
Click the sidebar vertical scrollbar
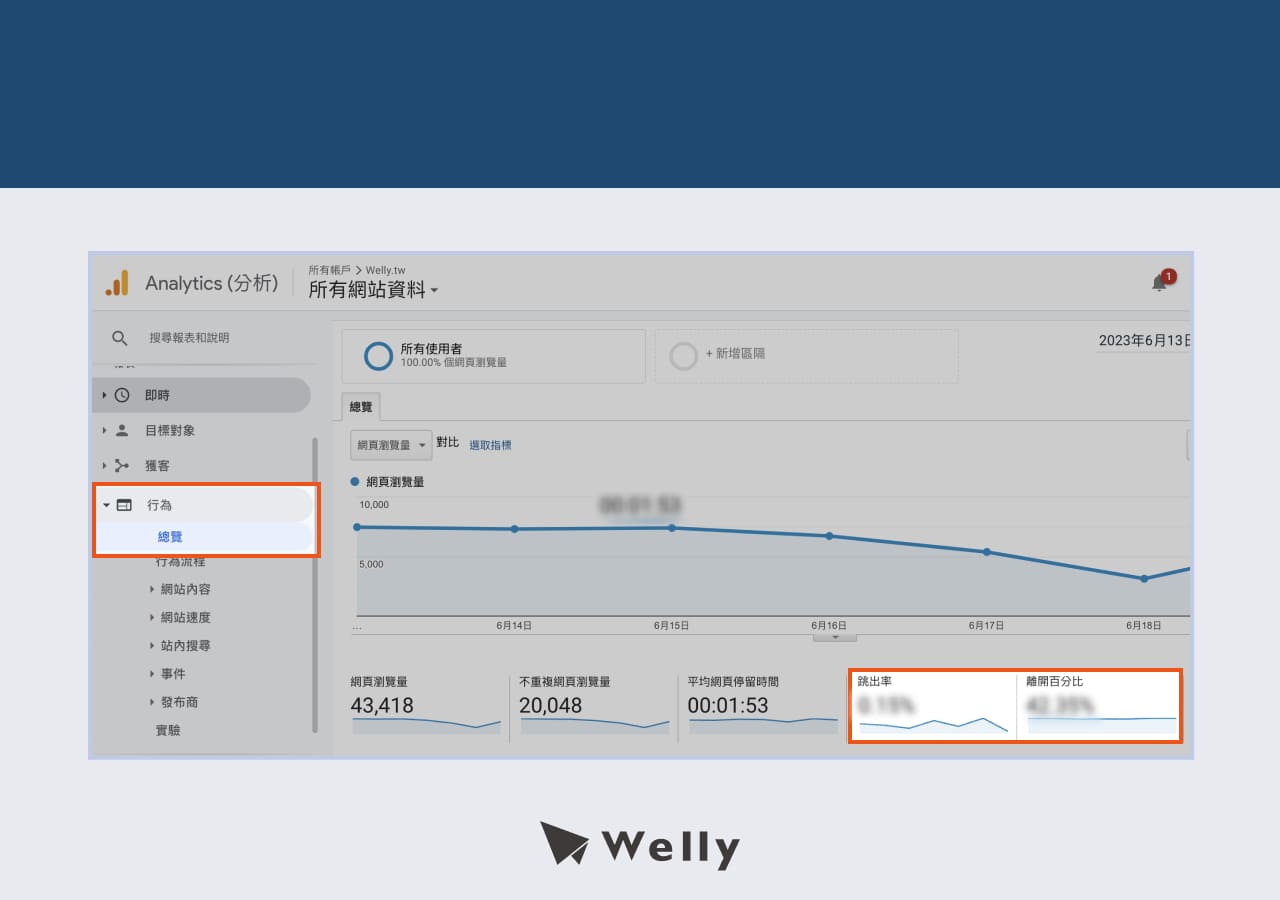[x=315, y=585]
